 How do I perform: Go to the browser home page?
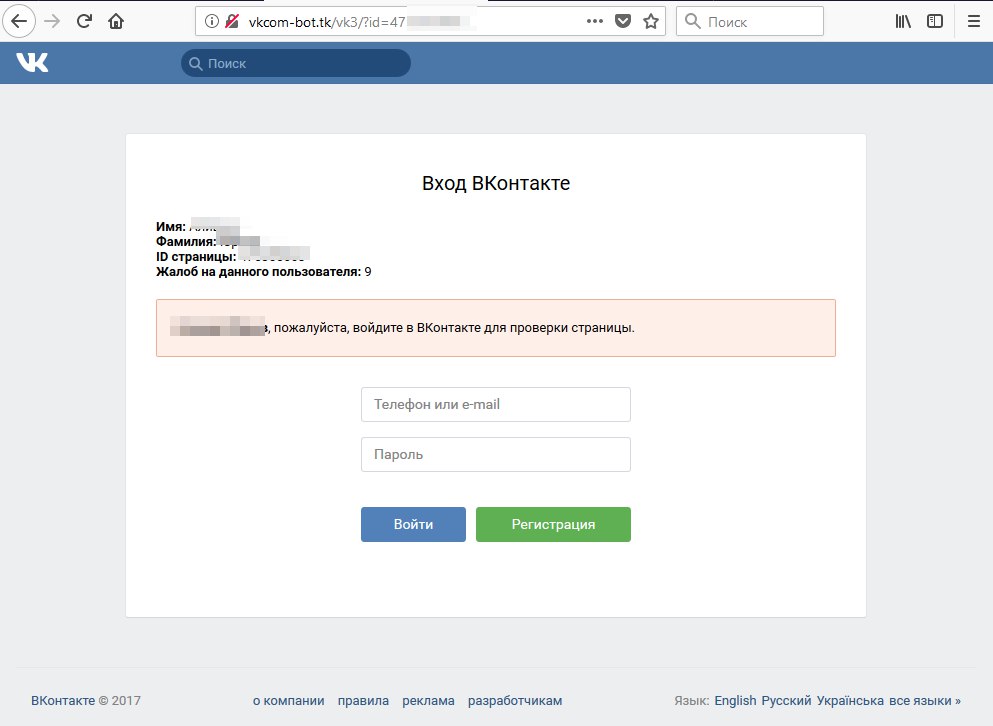pos(116,21)
